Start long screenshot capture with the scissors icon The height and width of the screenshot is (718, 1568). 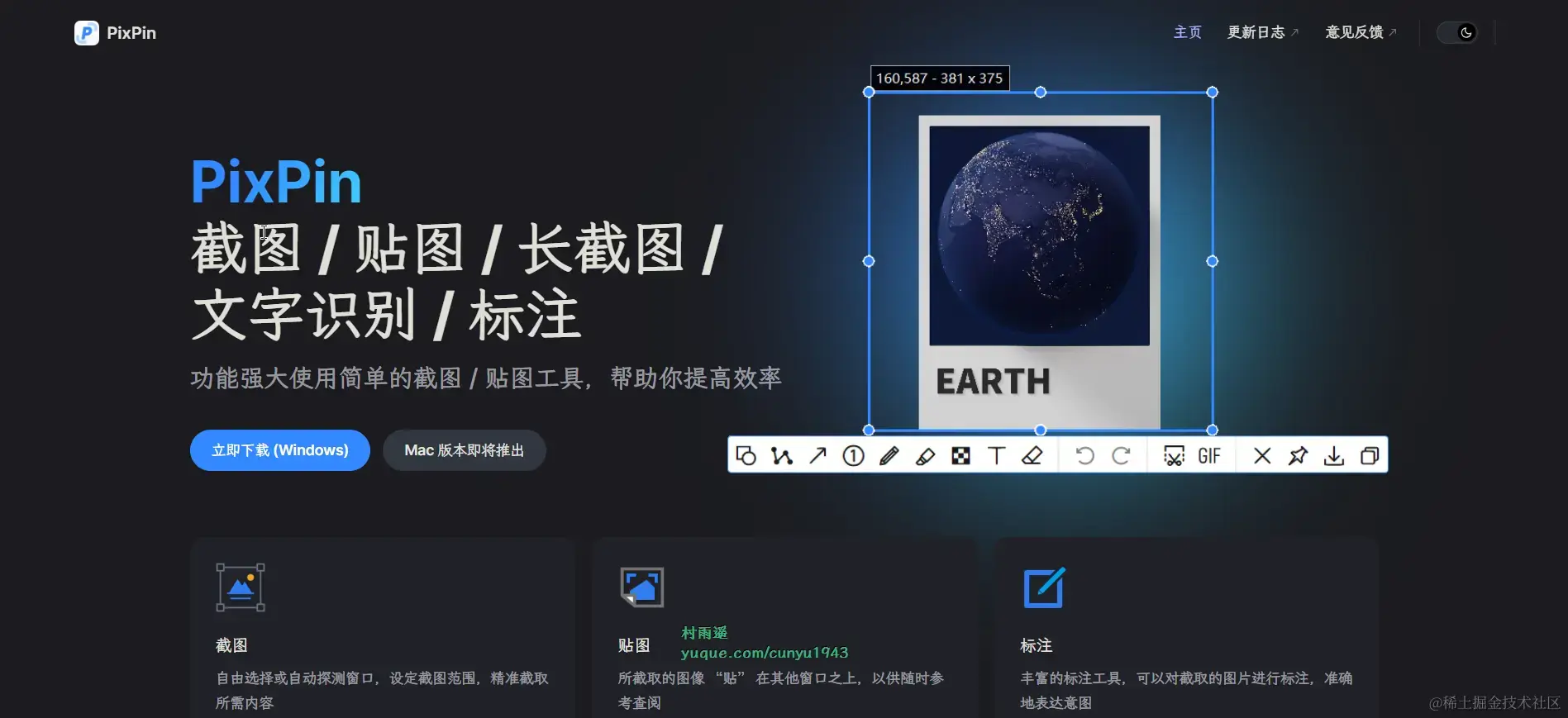[1174, 455]
